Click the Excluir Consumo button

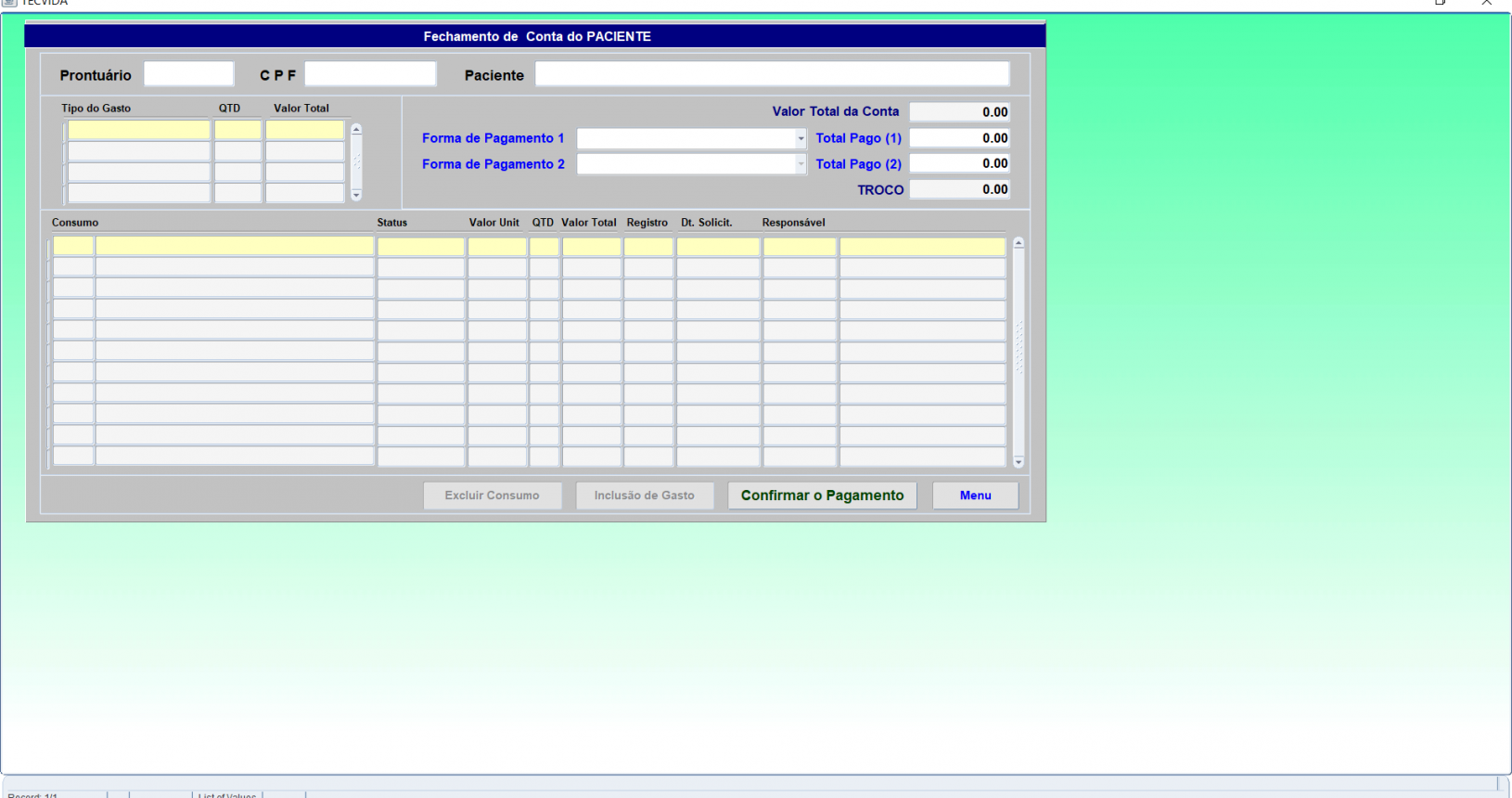pyautogui.click(x=492, y=496)
